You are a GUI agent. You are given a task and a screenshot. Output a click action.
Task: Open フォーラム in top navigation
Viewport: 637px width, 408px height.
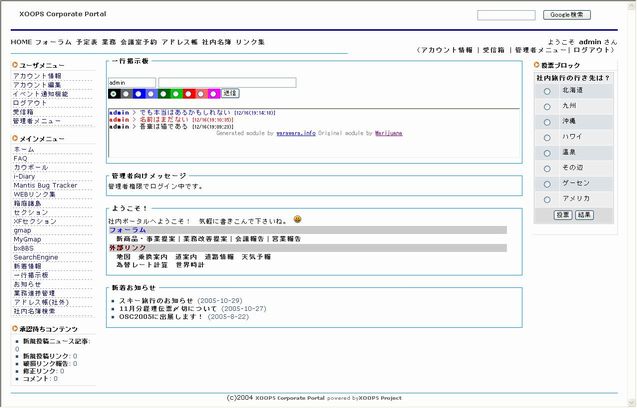coord(53,43)
